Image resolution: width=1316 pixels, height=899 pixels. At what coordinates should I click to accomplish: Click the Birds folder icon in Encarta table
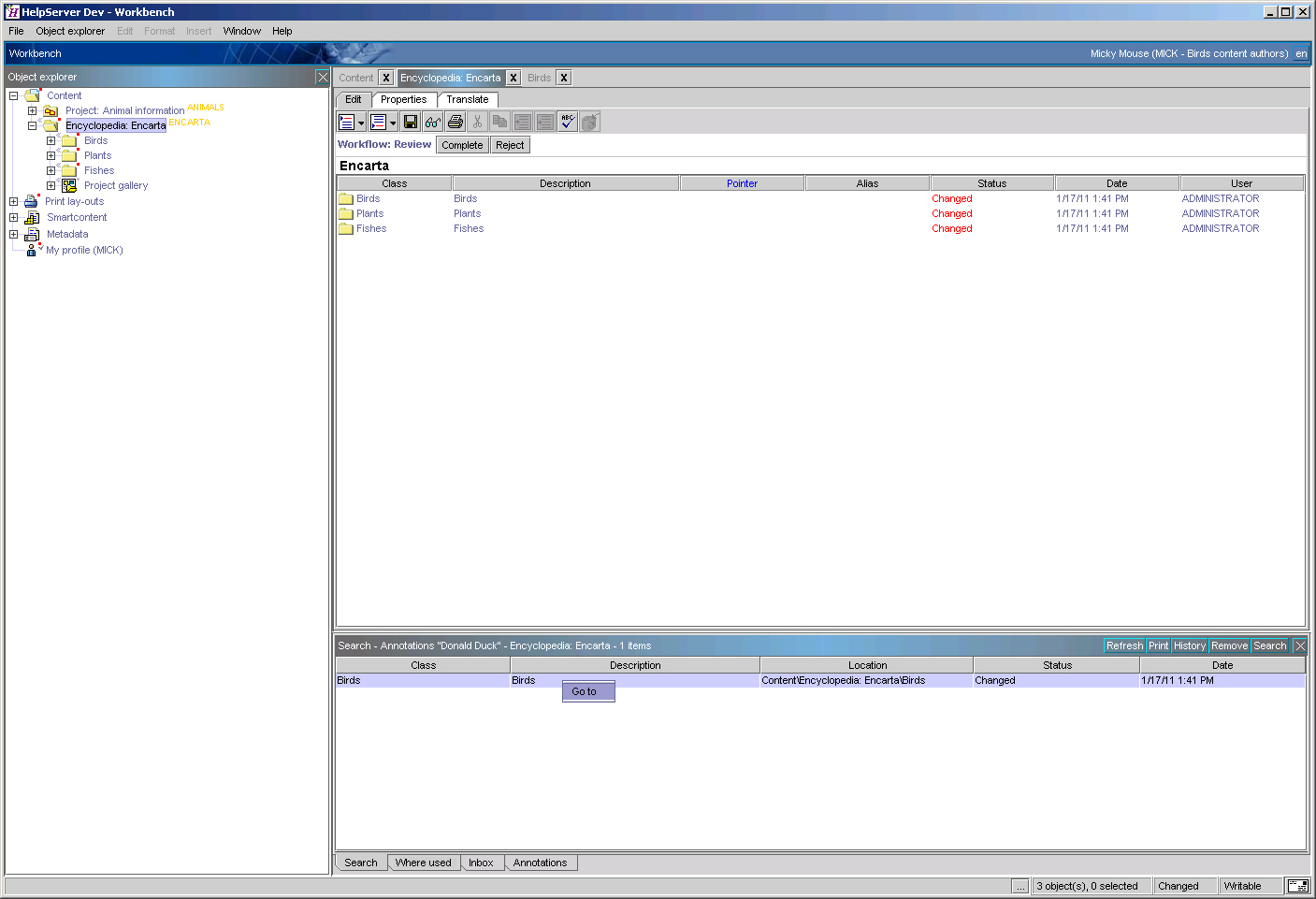pyautogui.click(x=346, y=198)
